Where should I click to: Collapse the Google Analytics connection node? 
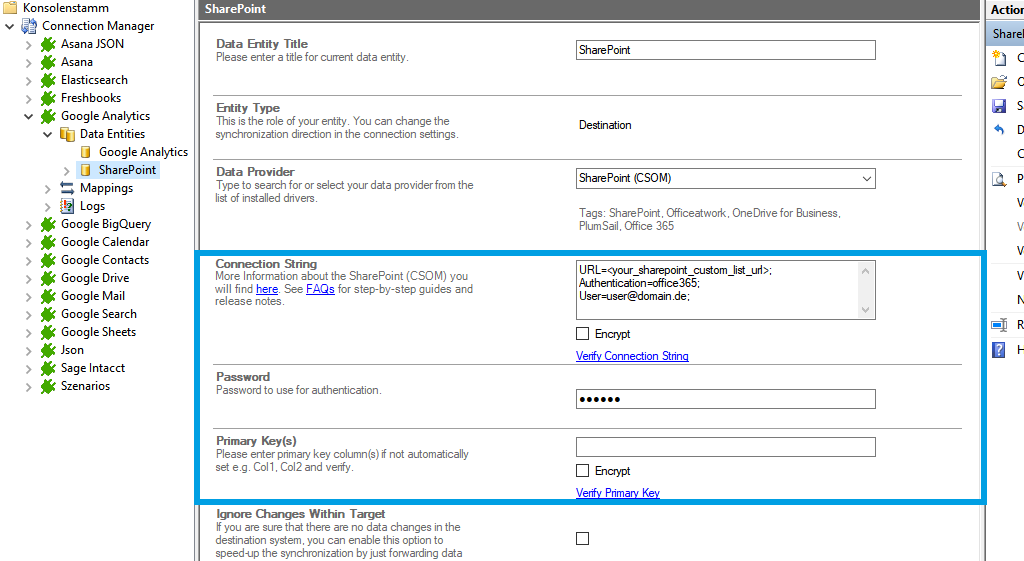(29, 116)
